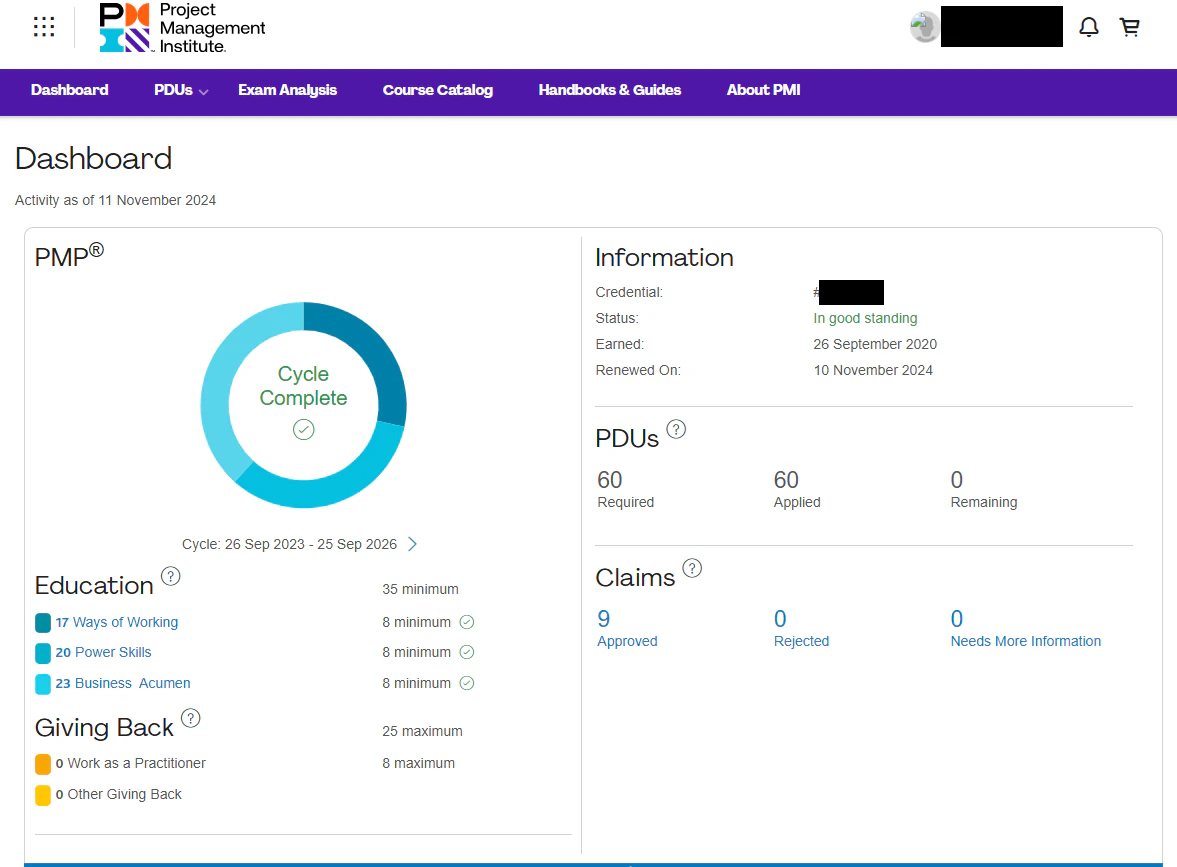Viewport: 1177px width, 867px height.
Task: Click the '35 minimum' Education text
Action: pyautogui.click(x=420, y=589)
